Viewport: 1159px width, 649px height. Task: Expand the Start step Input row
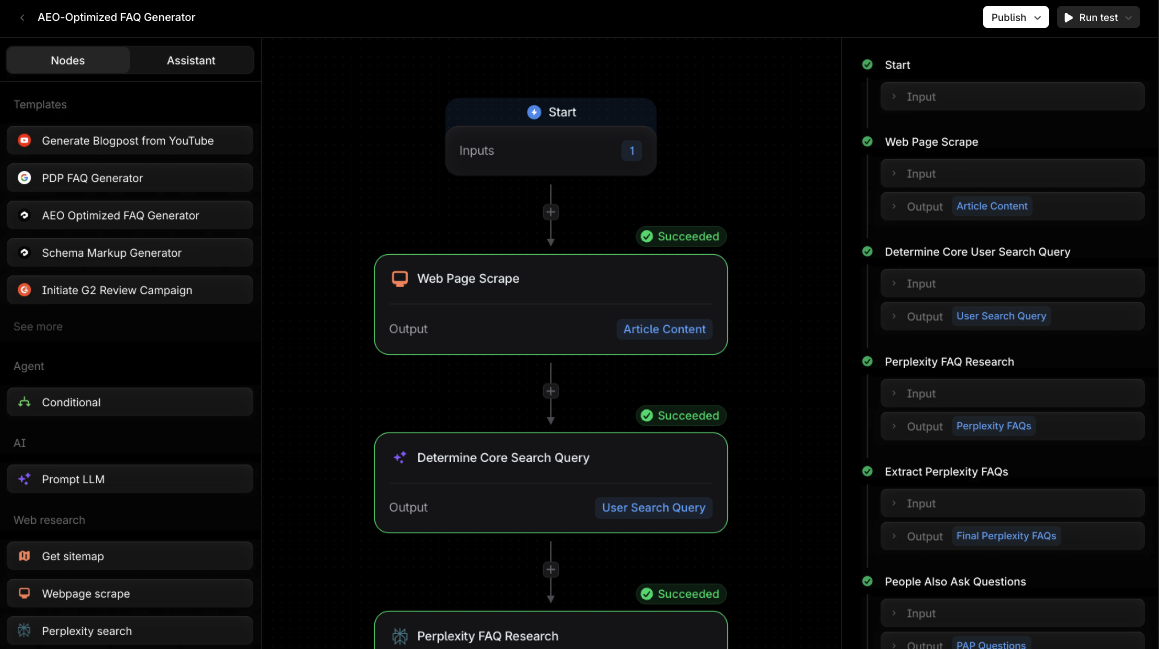click(1012, 97)
